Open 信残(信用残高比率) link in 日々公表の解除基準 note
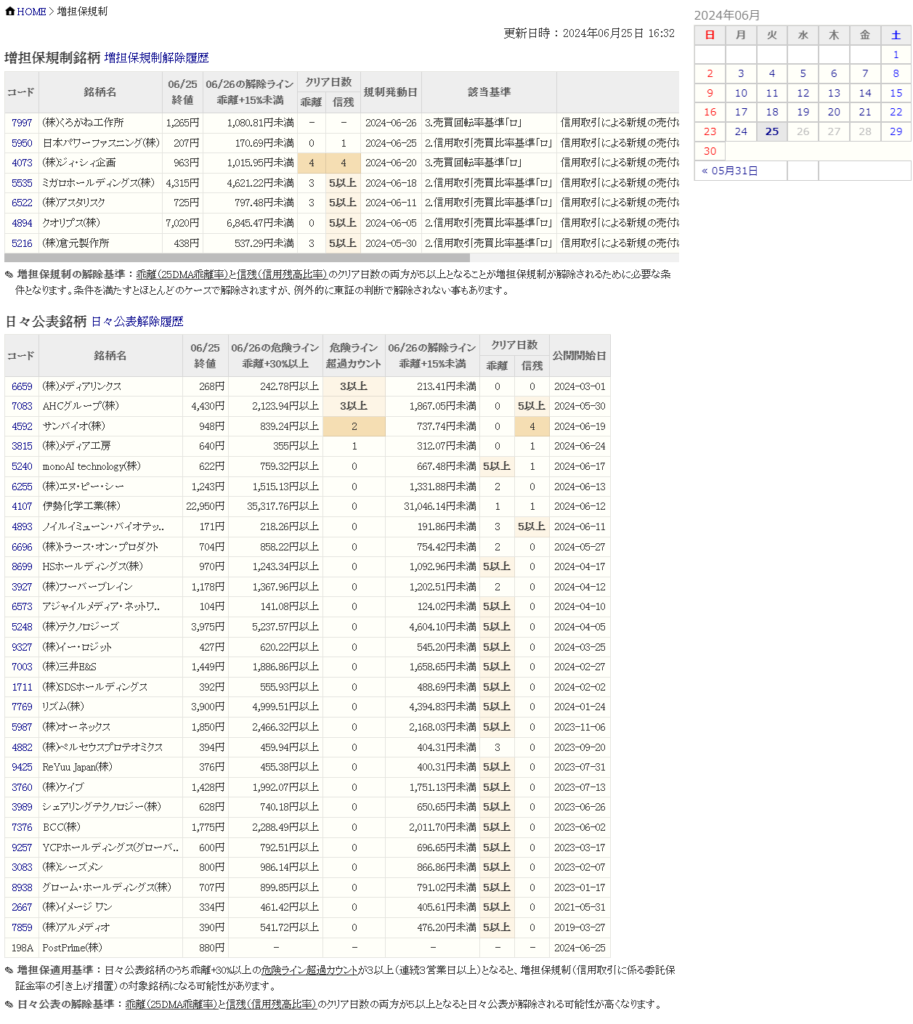 (271, 1004)
